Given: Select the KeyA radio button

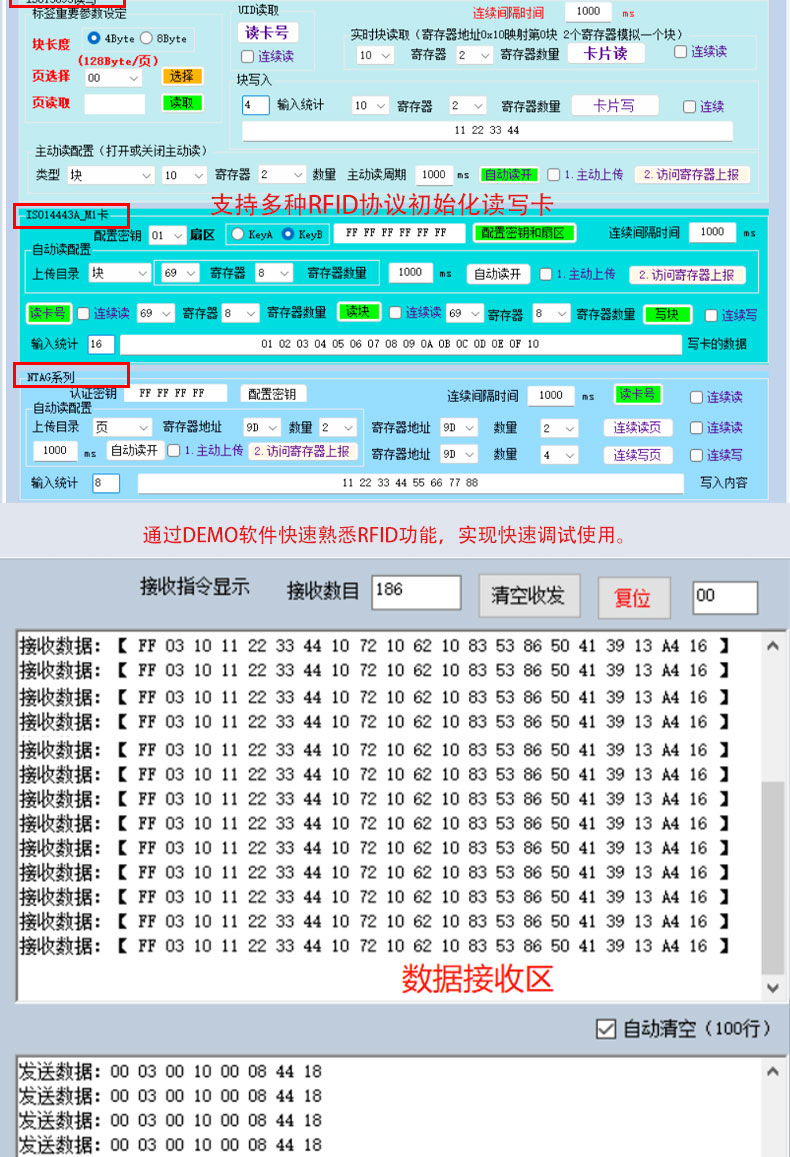Looking at the screenshot, I should click(238, 234).
